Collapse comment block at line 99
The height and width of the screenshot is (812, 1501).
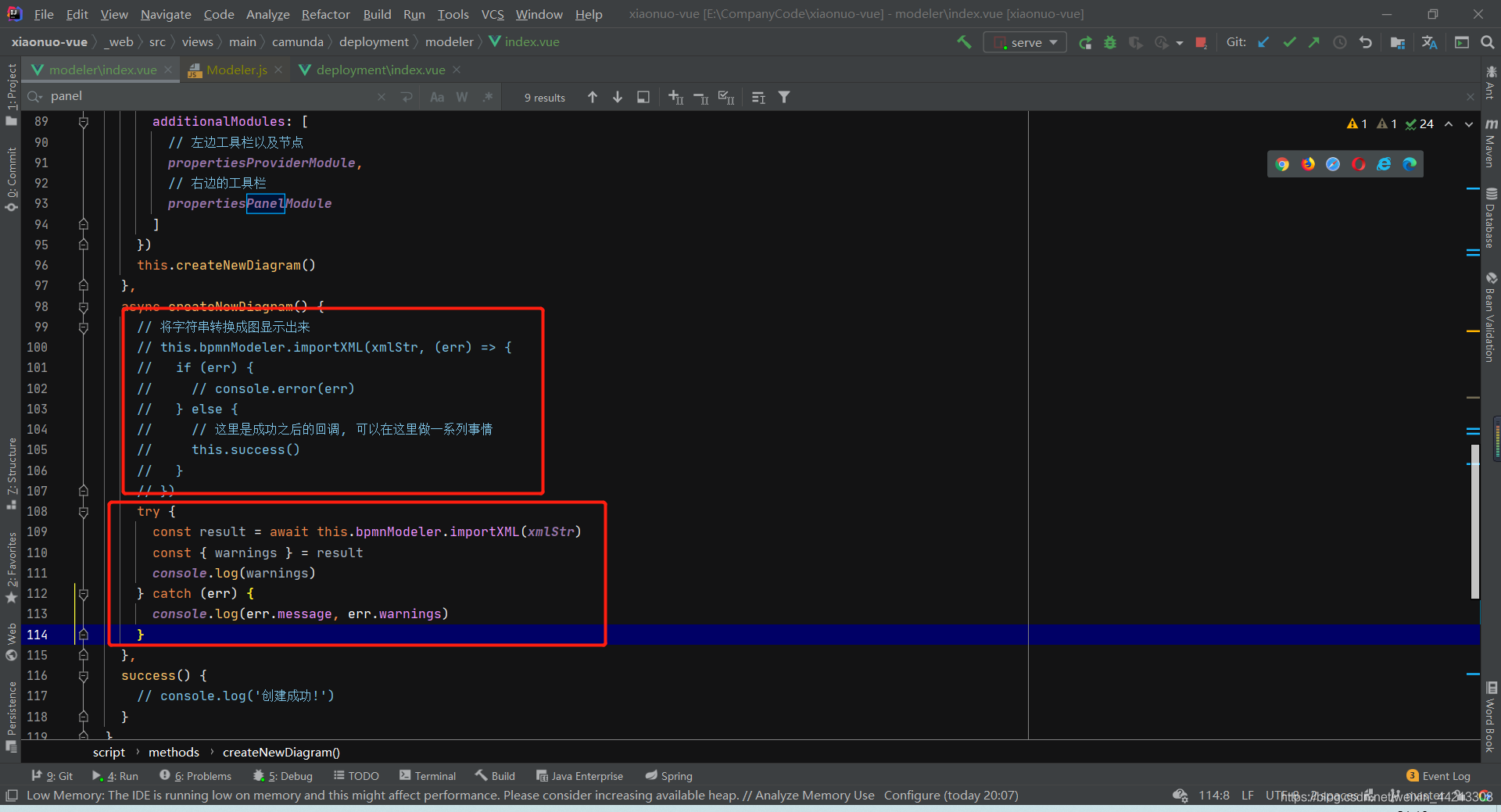click(x=84, y=327)
